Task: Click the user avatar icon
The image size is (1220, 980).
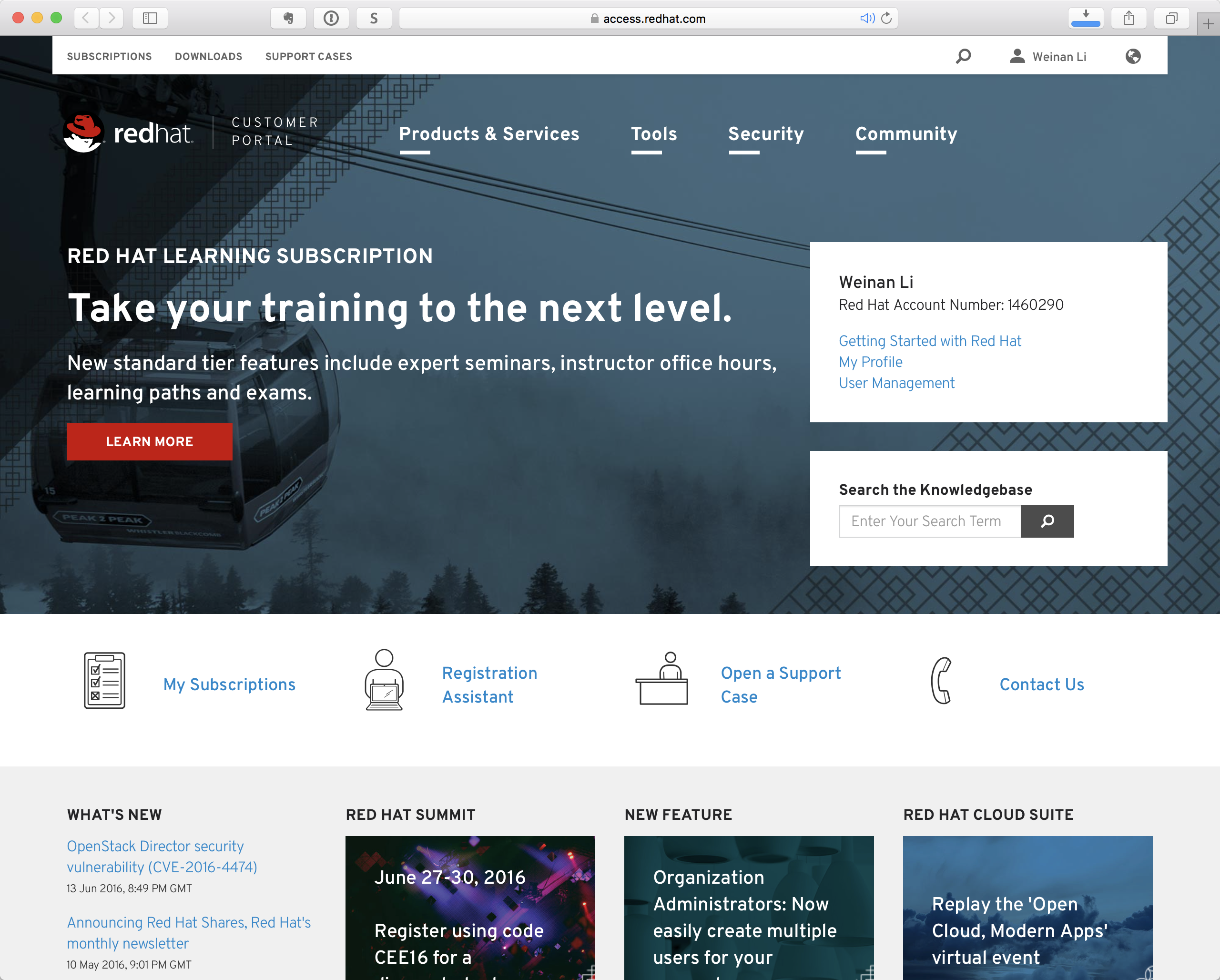Action: point(1017,55)
